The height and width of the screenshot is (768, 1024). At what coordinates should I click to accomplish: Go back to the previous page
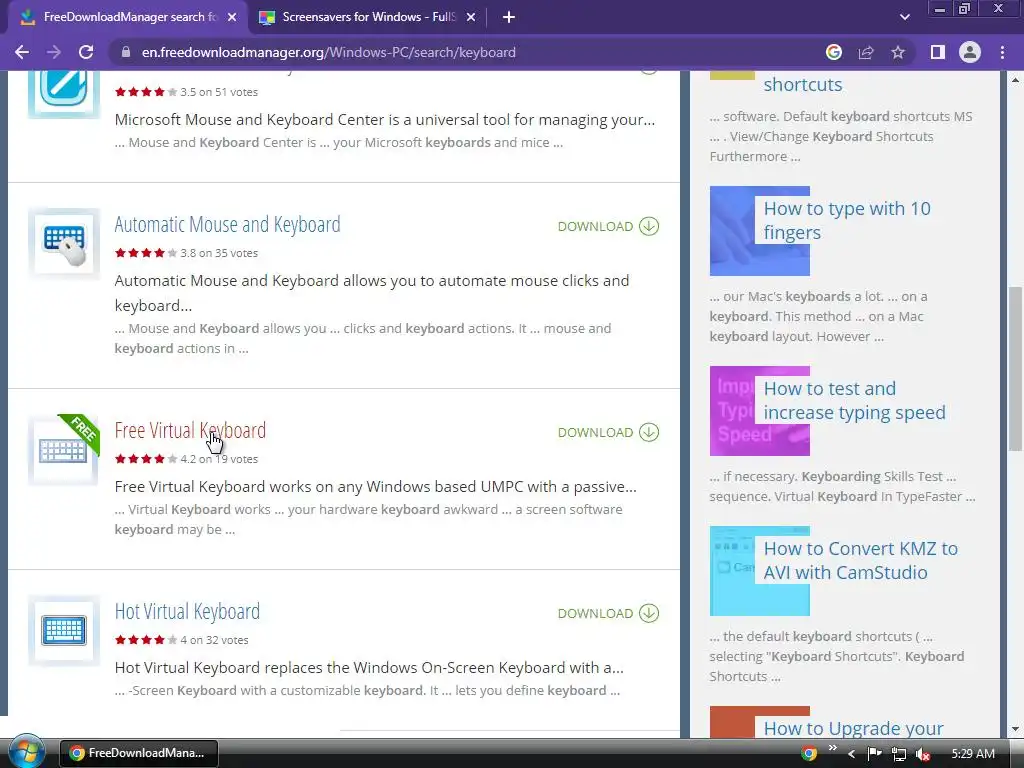coord(22,52)
